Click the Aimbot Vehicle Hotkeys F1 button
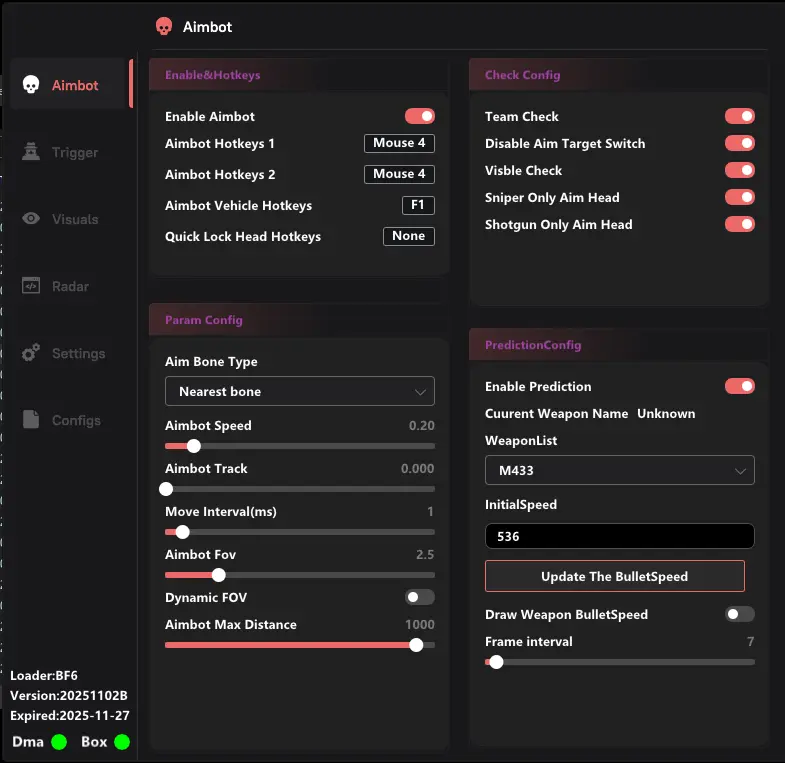The image size is (785, 763). [417, 205]
